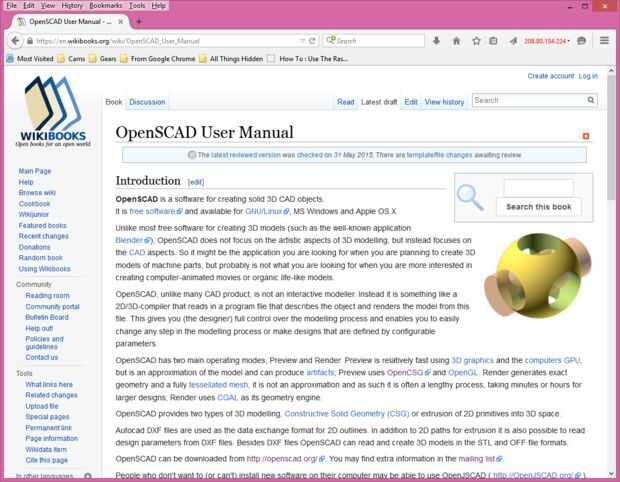Switch to the Discussion tab
The height and width of the screenshot is (482, 620).
pos(147,102)
